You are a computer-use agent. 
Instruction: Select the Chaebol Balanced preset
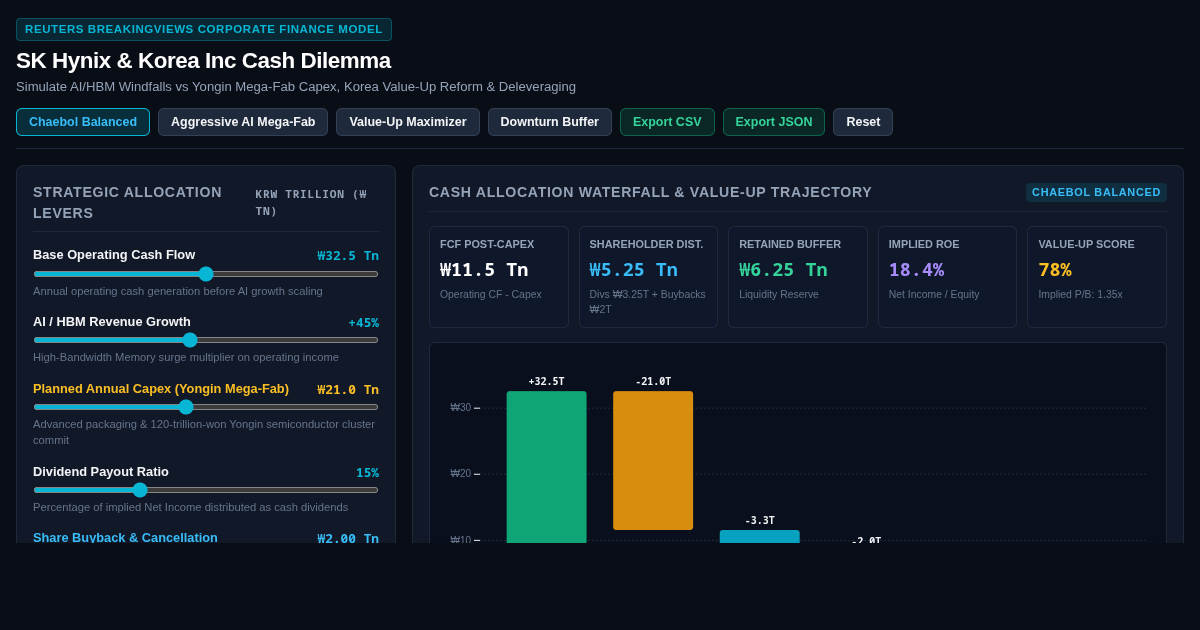pyautogui.click(x=83, y=122)
